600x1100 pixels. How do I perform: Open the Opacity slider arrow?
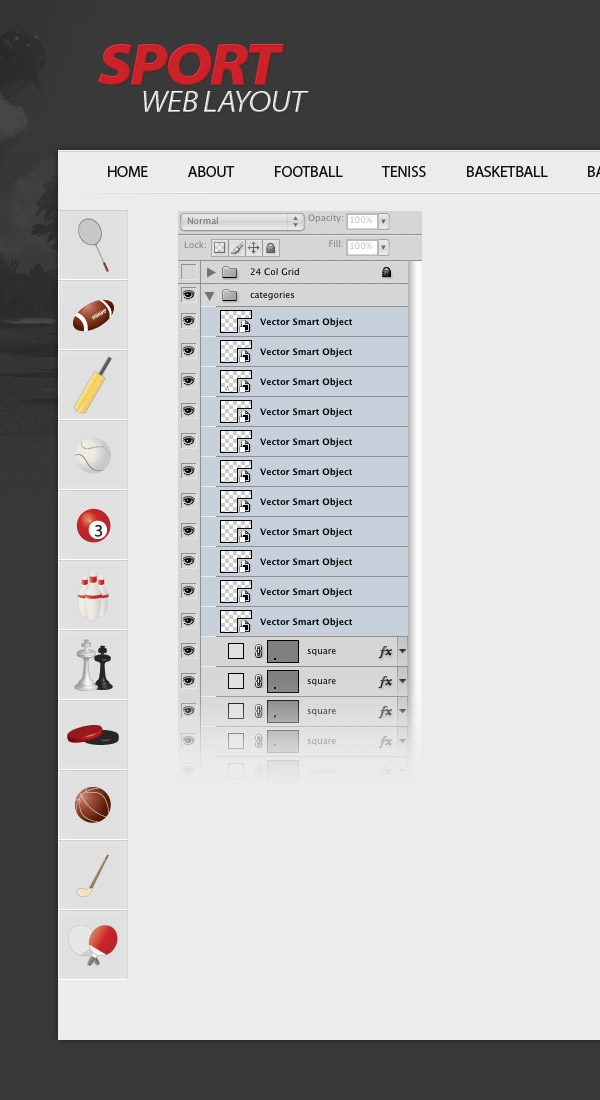tap(384, 221)
